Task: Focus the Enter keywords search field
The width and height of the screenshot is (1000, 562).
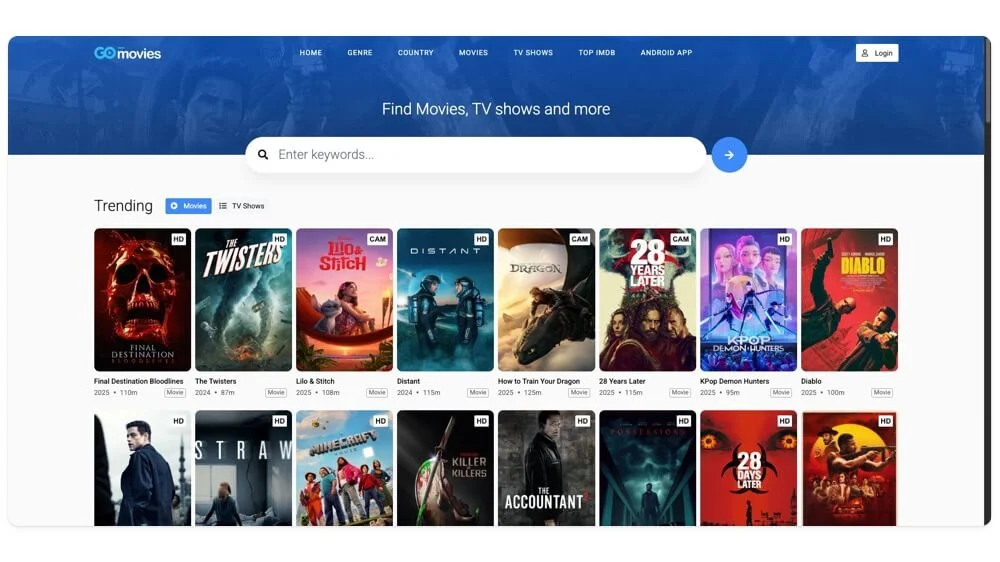Action: pyautogui.click(x=476, y=154)
